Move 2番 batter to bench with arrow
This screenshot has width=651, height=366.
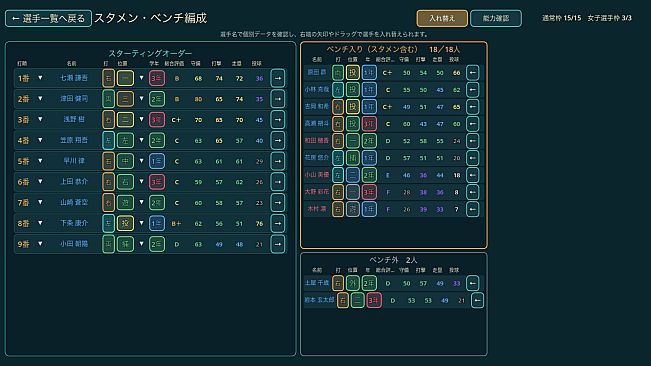pyautogui.click(x=277, y=99)
